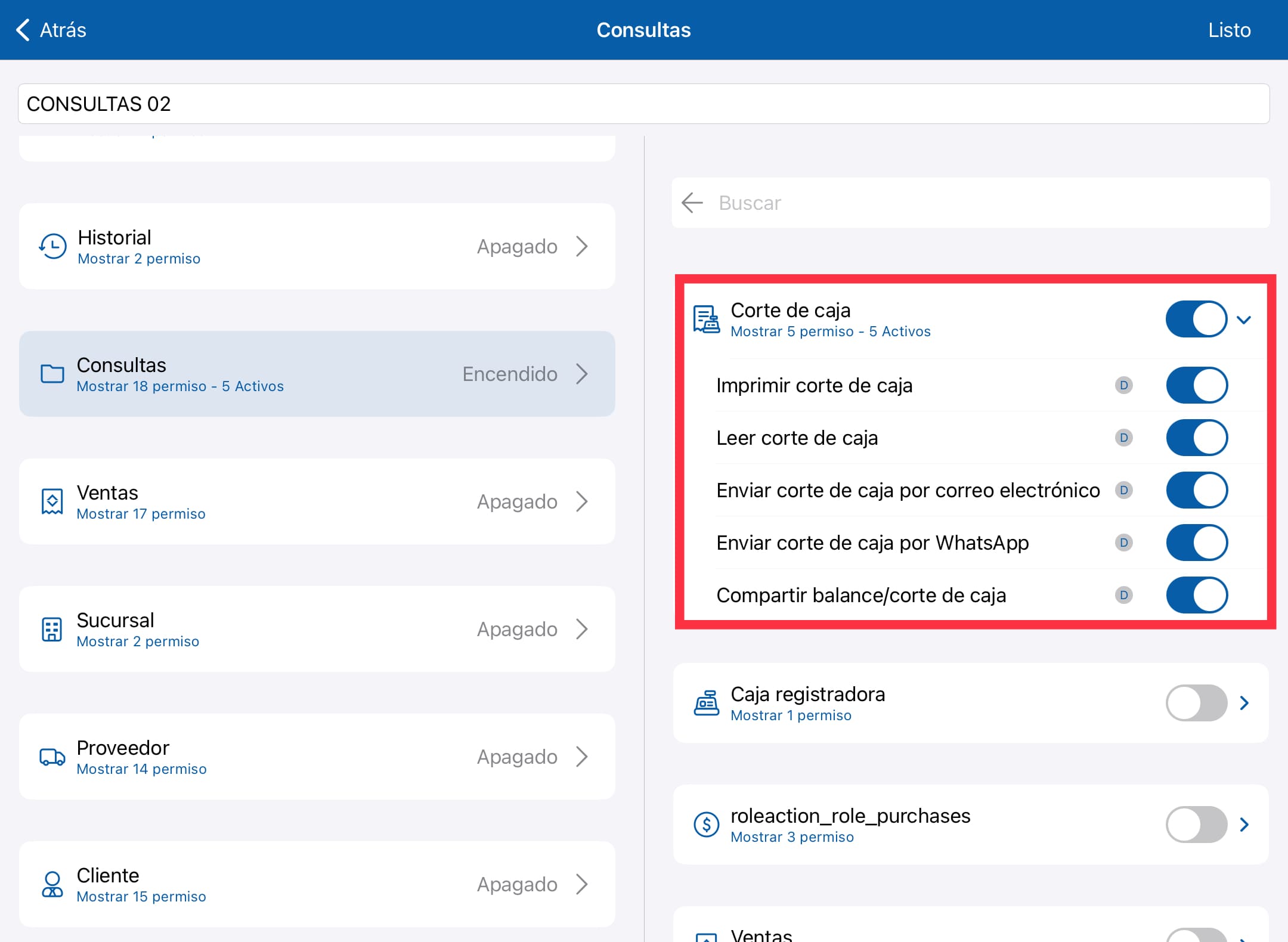The width and height of the screenshot is (1288, 942).
Task: Toggle Enviar corte de caja por correo electrónico
Action: pyautogui.click(x=1197, y=490)
